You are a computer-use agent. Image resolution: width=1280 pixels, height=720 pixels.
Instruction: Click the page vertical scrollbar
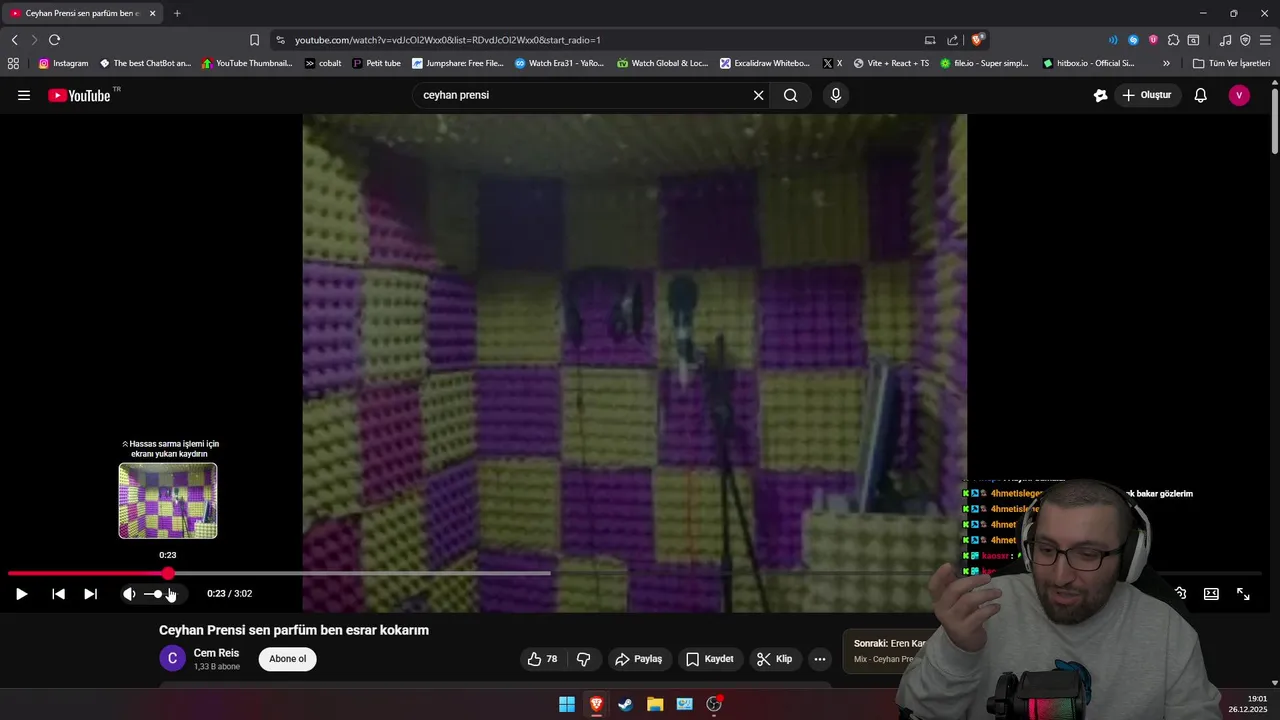[1275, 122]
